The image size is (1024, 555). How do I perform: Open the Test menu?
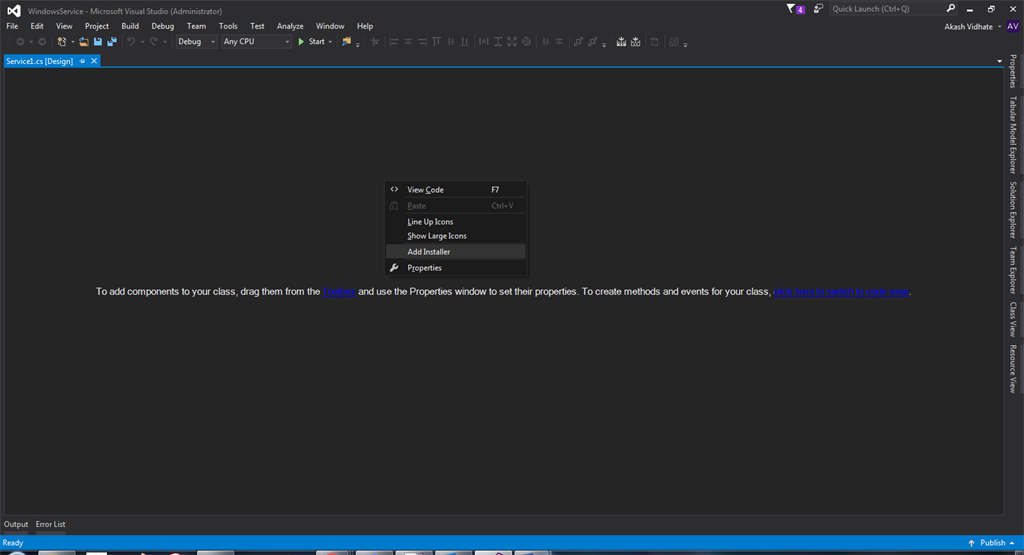tap(257, 26)
